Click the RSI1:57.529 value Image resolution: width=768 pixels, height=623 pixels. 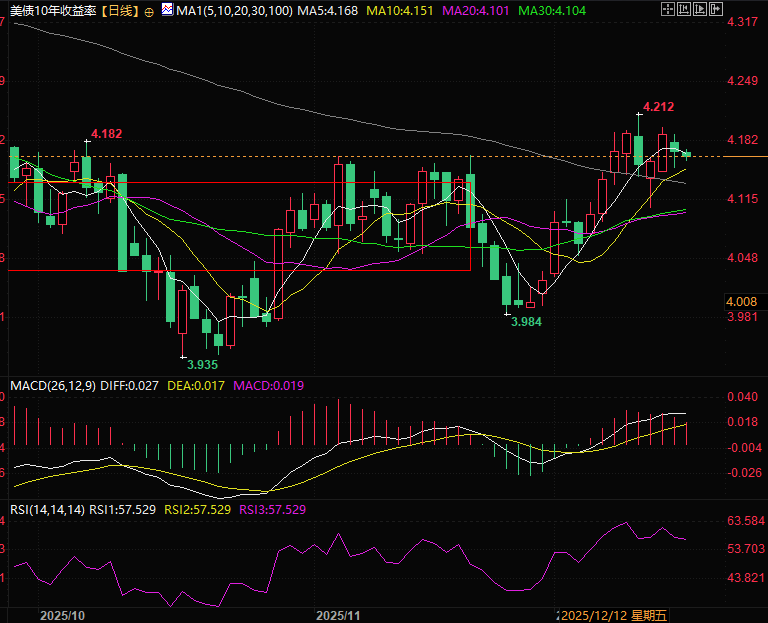click(122, 510)
